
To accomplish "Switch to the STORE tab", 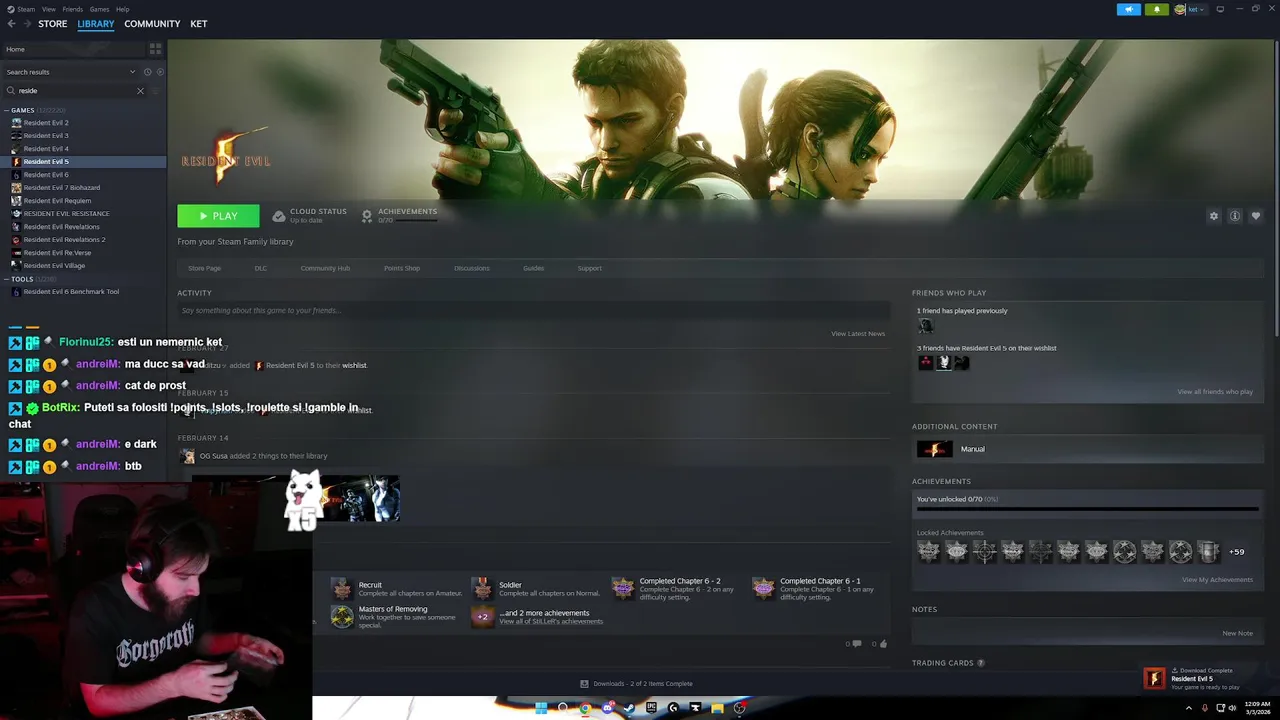I will click(x=53, y=24).
